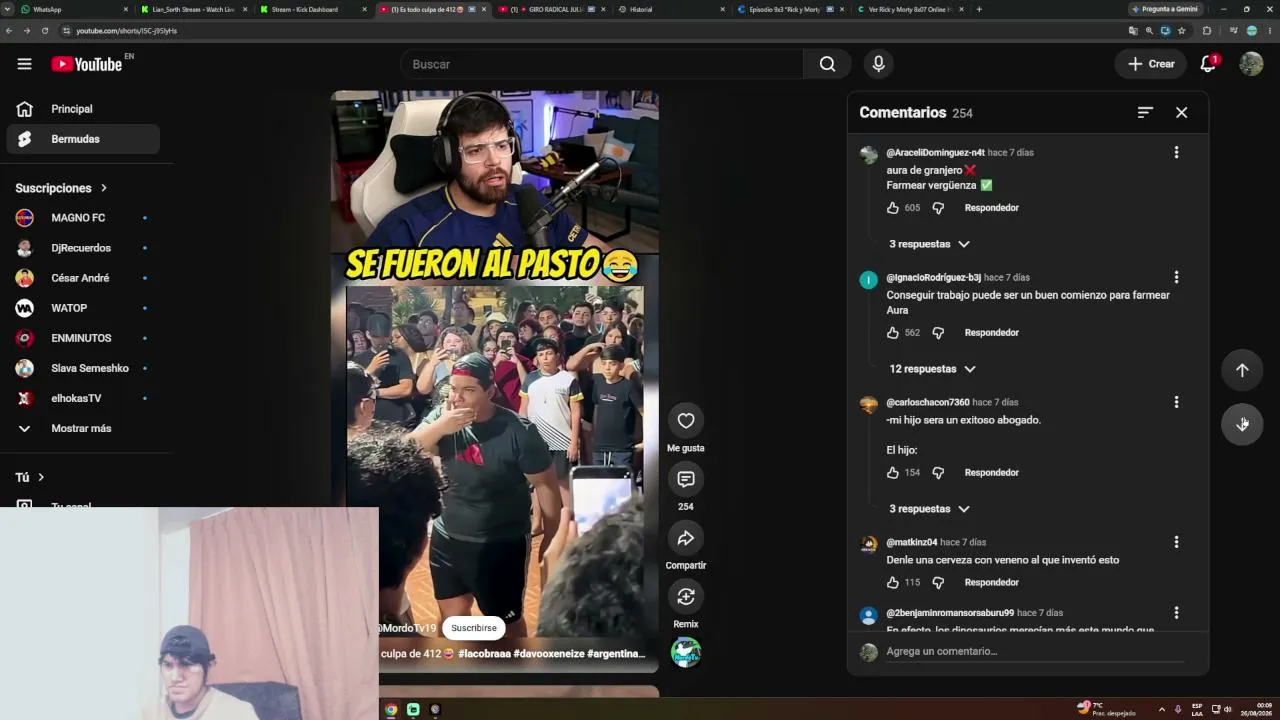
Task: Open the zoom magnifier in the address bar
Action: pos(1149,31)
